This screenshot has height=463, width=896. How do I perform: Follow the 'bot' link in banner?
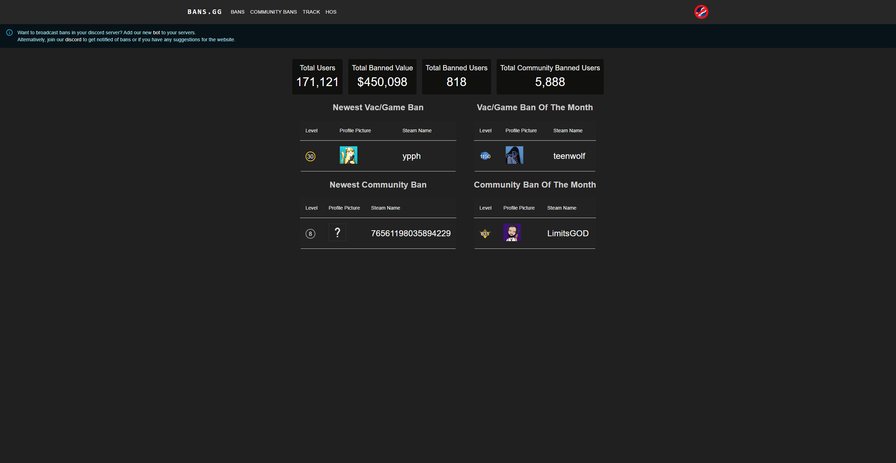pos(157,32)
